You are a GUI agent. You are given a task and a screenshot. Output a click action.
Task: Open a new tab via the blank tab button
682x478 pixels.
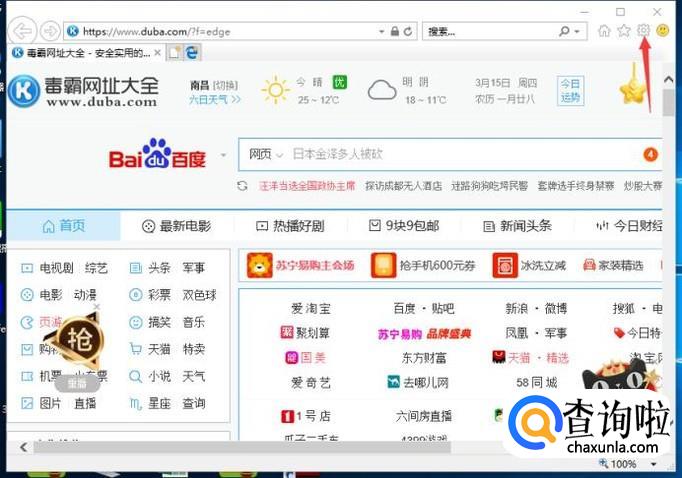[175, 53]
